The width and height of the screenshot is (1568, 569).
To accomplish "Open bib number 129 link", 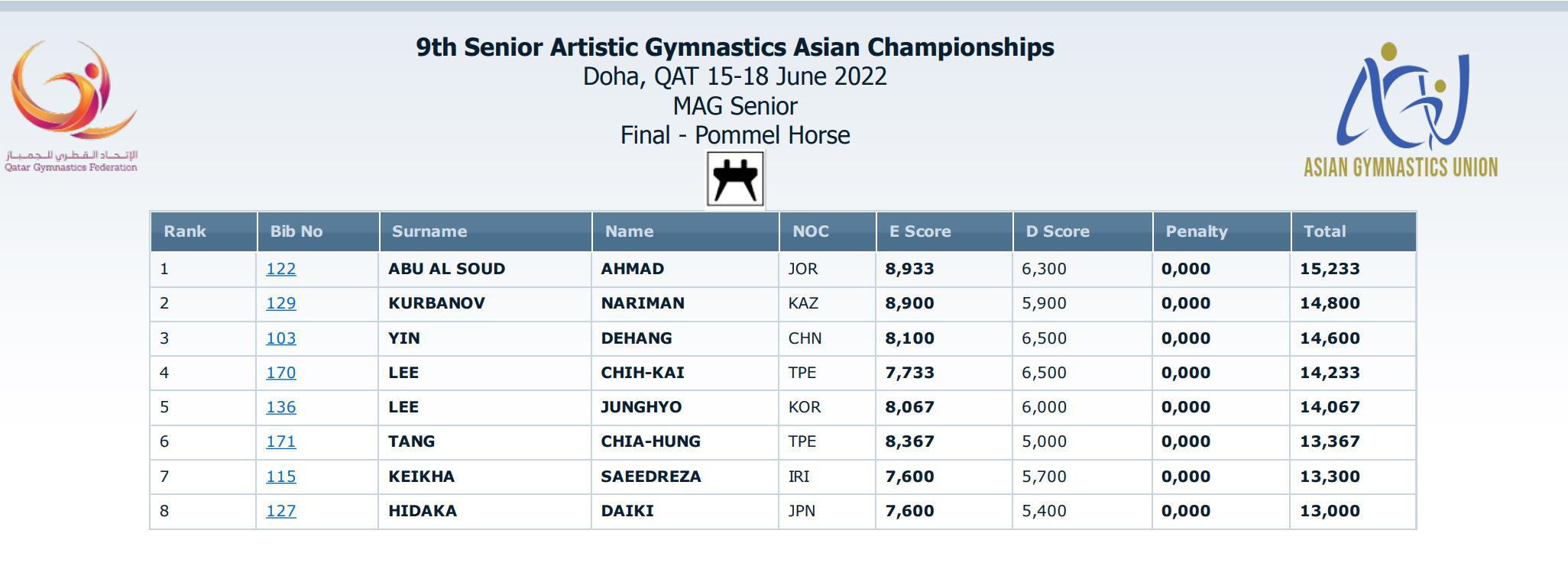I will coord(280,303).
